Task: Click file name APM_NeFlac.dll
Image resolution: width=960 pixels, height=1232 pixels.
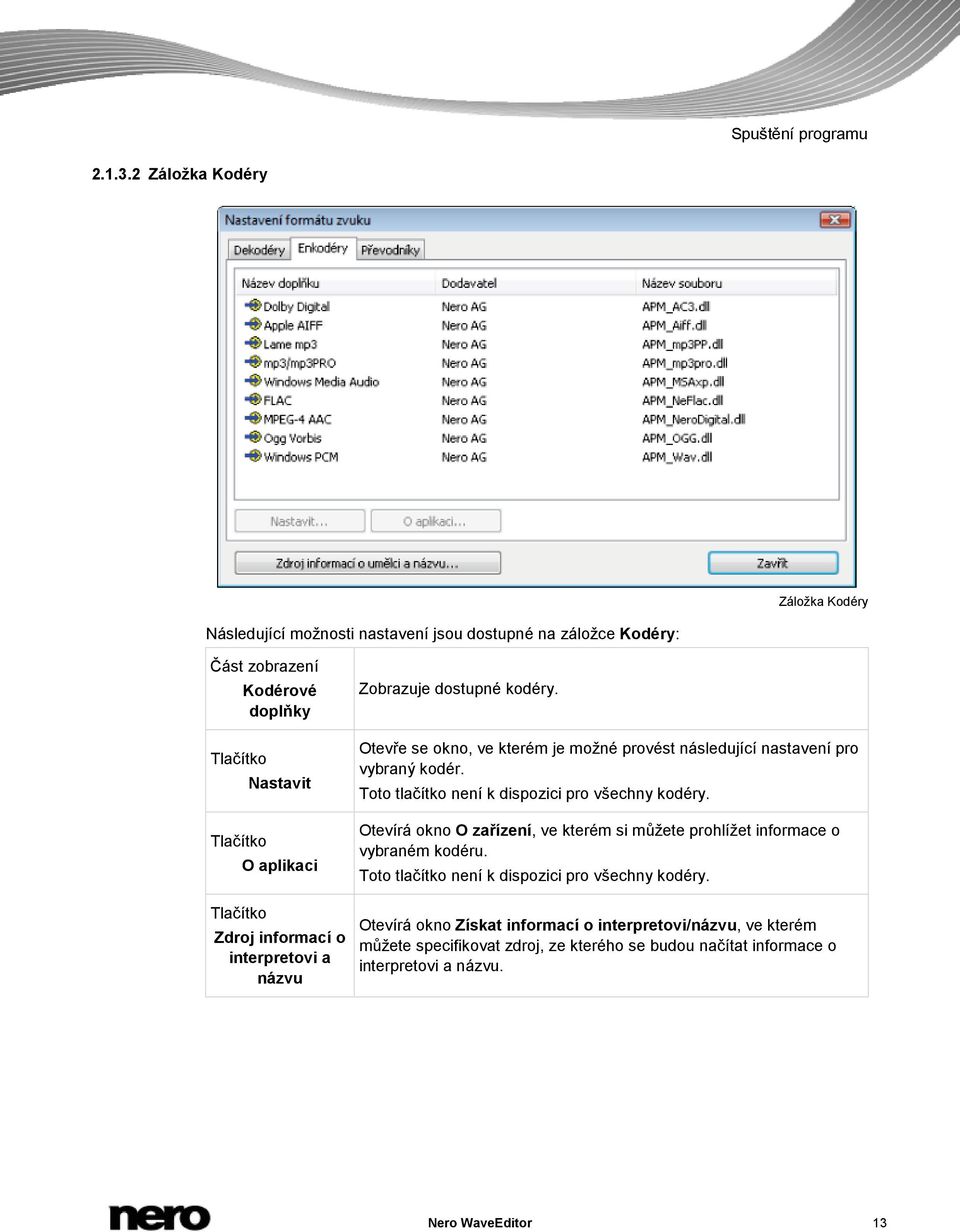Action: (x=681, y=400)
